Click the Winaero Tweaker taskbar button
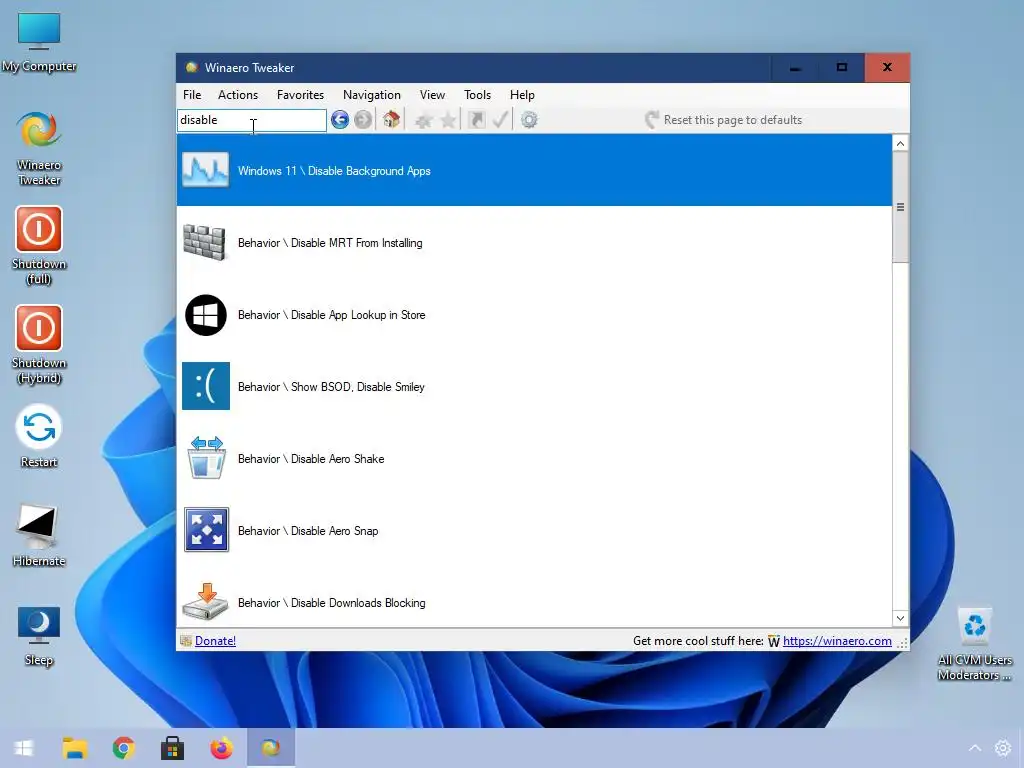 tap(270, 748)
